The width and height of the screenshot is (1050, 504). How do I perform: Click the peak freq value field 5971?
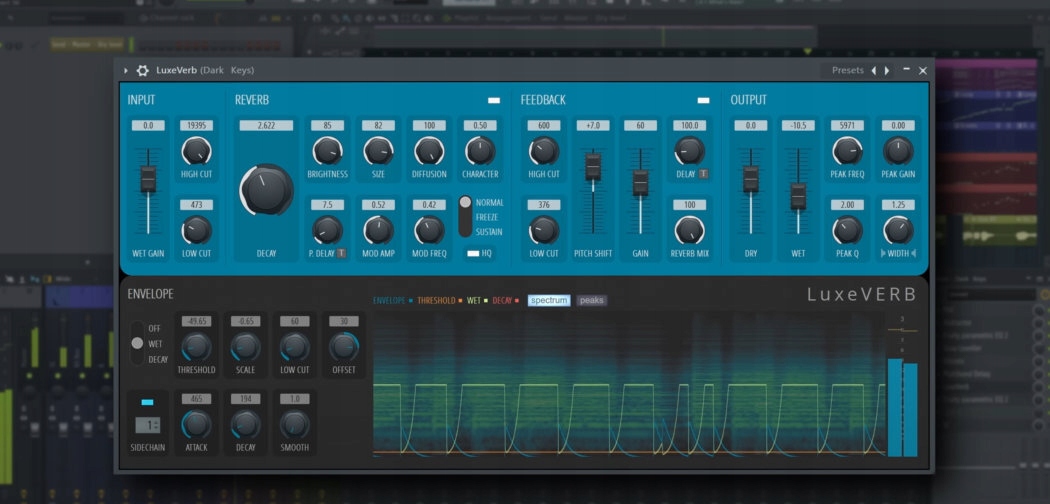click(847, 126)
